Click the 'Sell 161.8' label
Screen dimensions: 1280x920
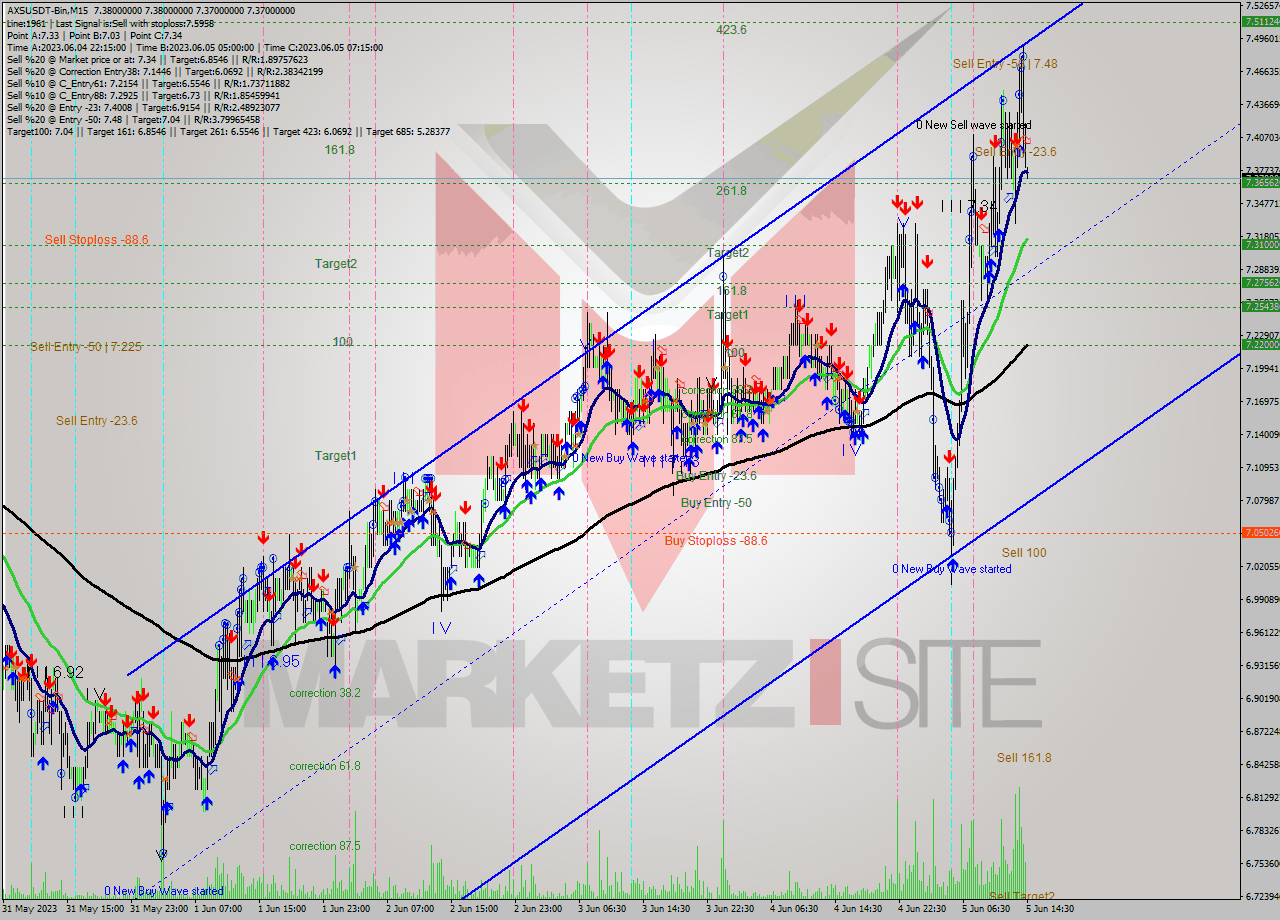(x=1024, y=758)
